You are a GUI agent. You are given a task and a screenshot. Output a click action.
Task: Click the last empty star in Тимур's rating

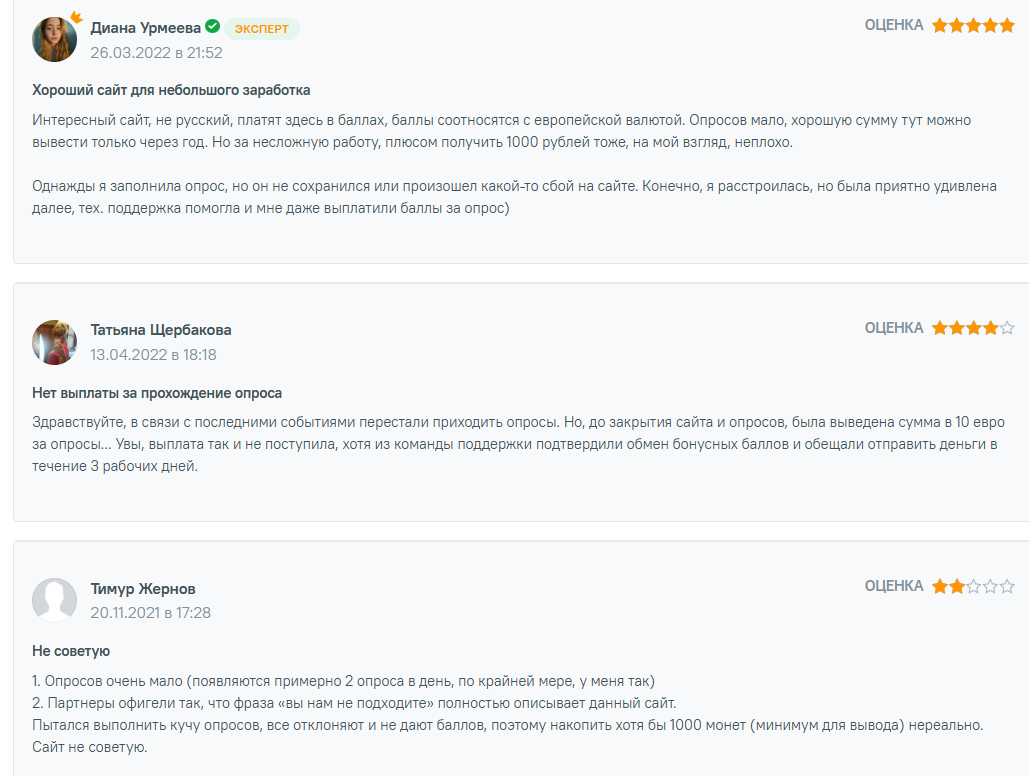[x=1007, y=586]
